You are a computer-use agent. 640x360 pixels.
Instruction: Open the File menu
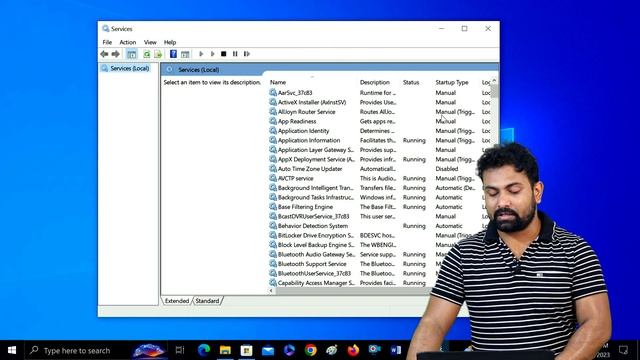pyautogui.click(x=107, y=42)
